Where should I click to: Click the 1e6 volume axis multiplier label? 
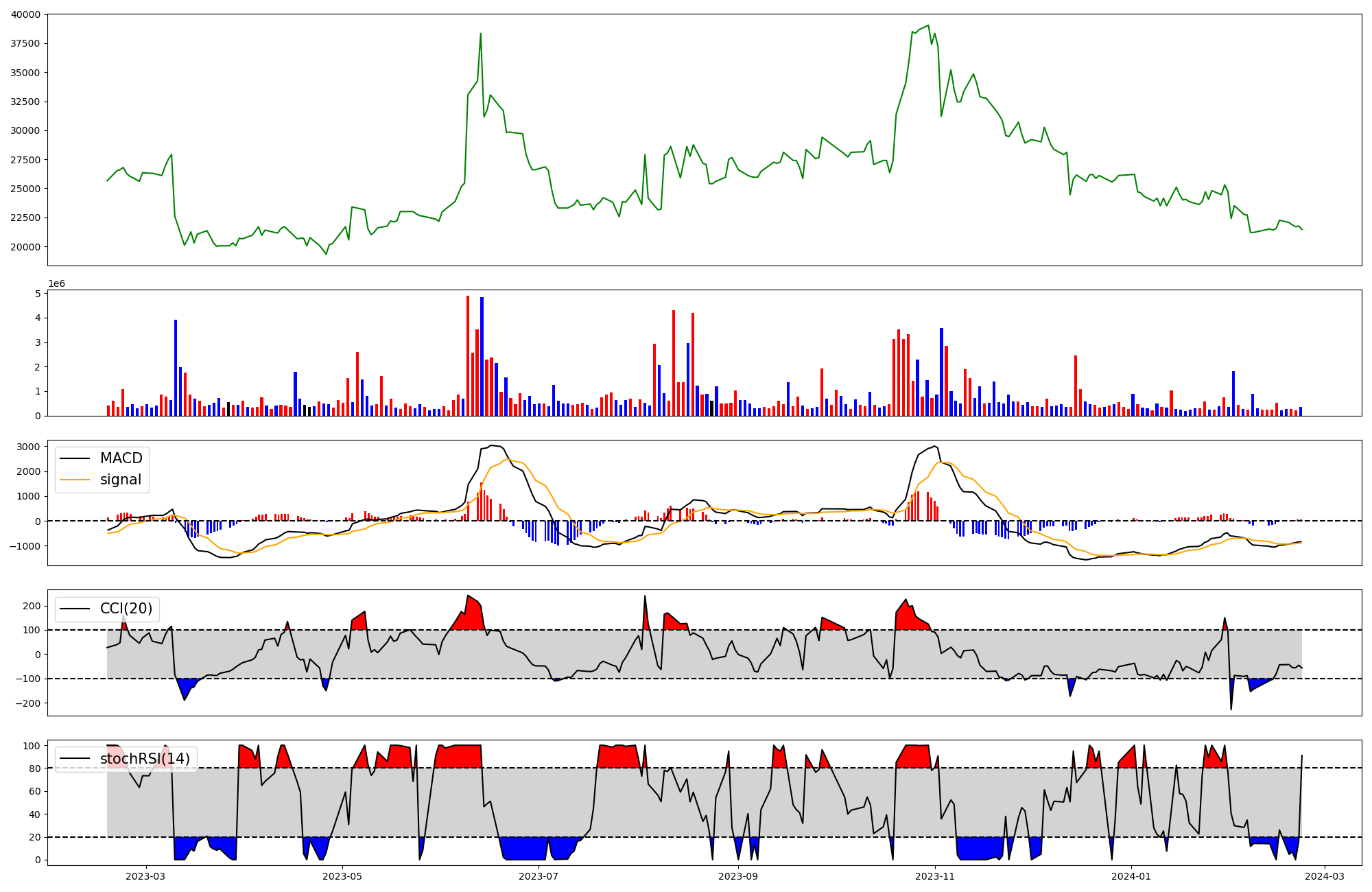56,283
